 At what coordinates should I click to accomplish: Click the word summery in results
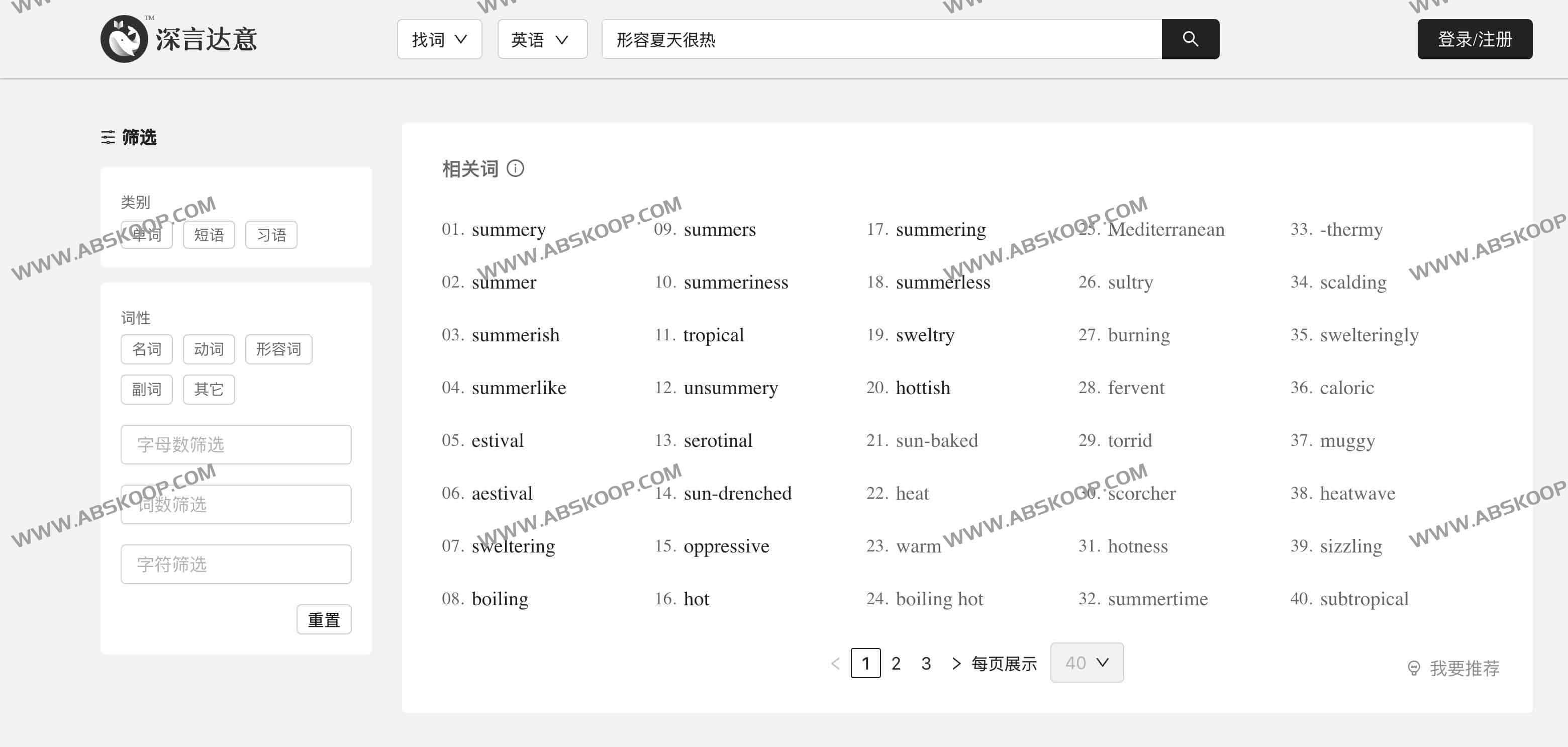pyautogui.click(x=508, y=230)
